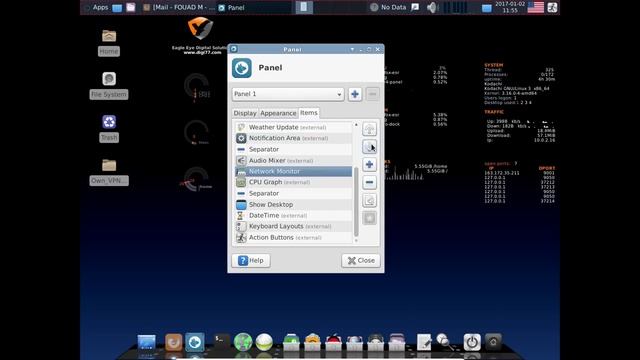Viewport: 640px width, 360px height.
Task: Click No Data weather indicator
Action: click(388, 7)
